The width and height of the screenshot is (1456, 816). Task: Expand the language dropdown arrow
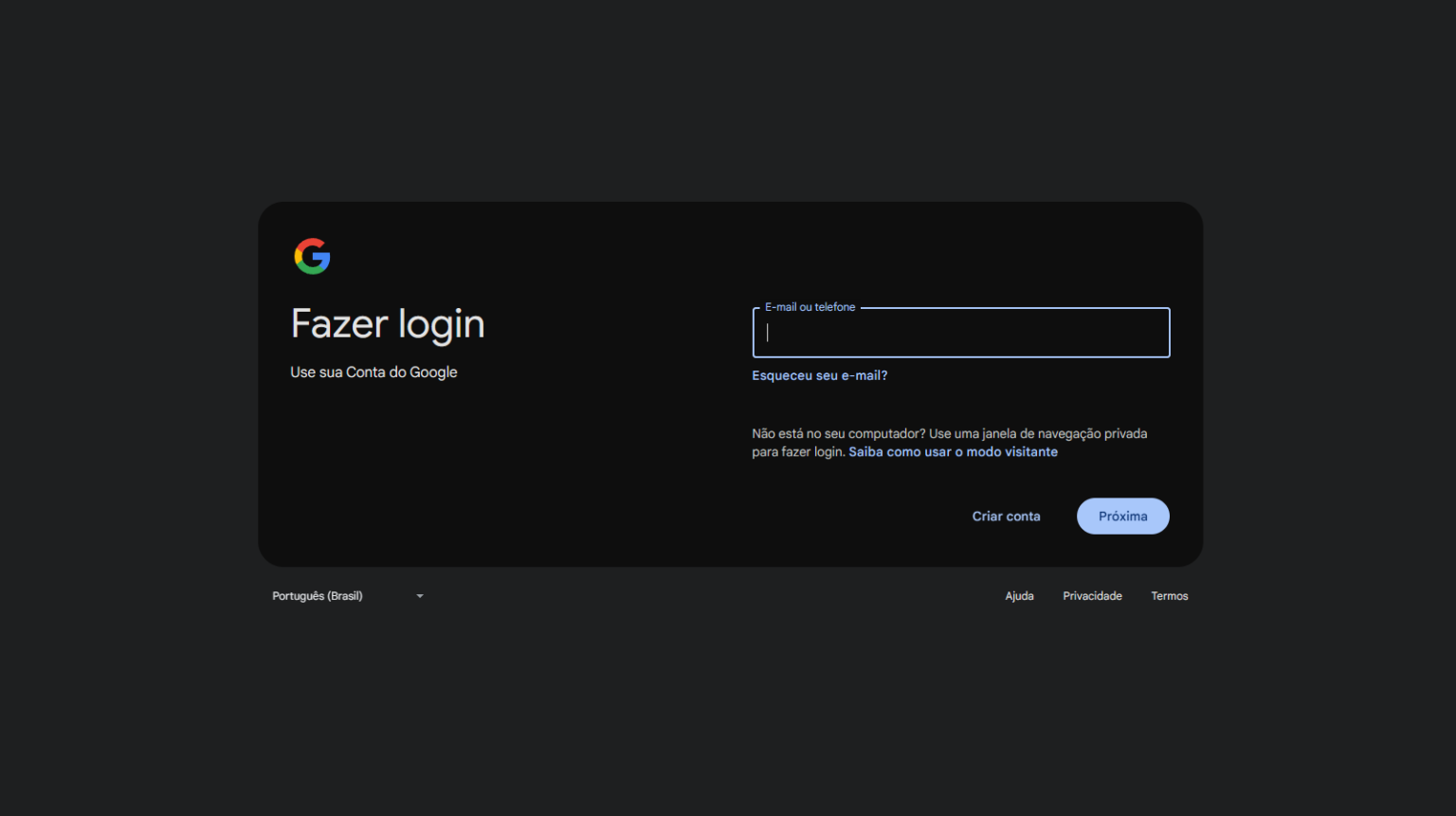click(420, 596)
